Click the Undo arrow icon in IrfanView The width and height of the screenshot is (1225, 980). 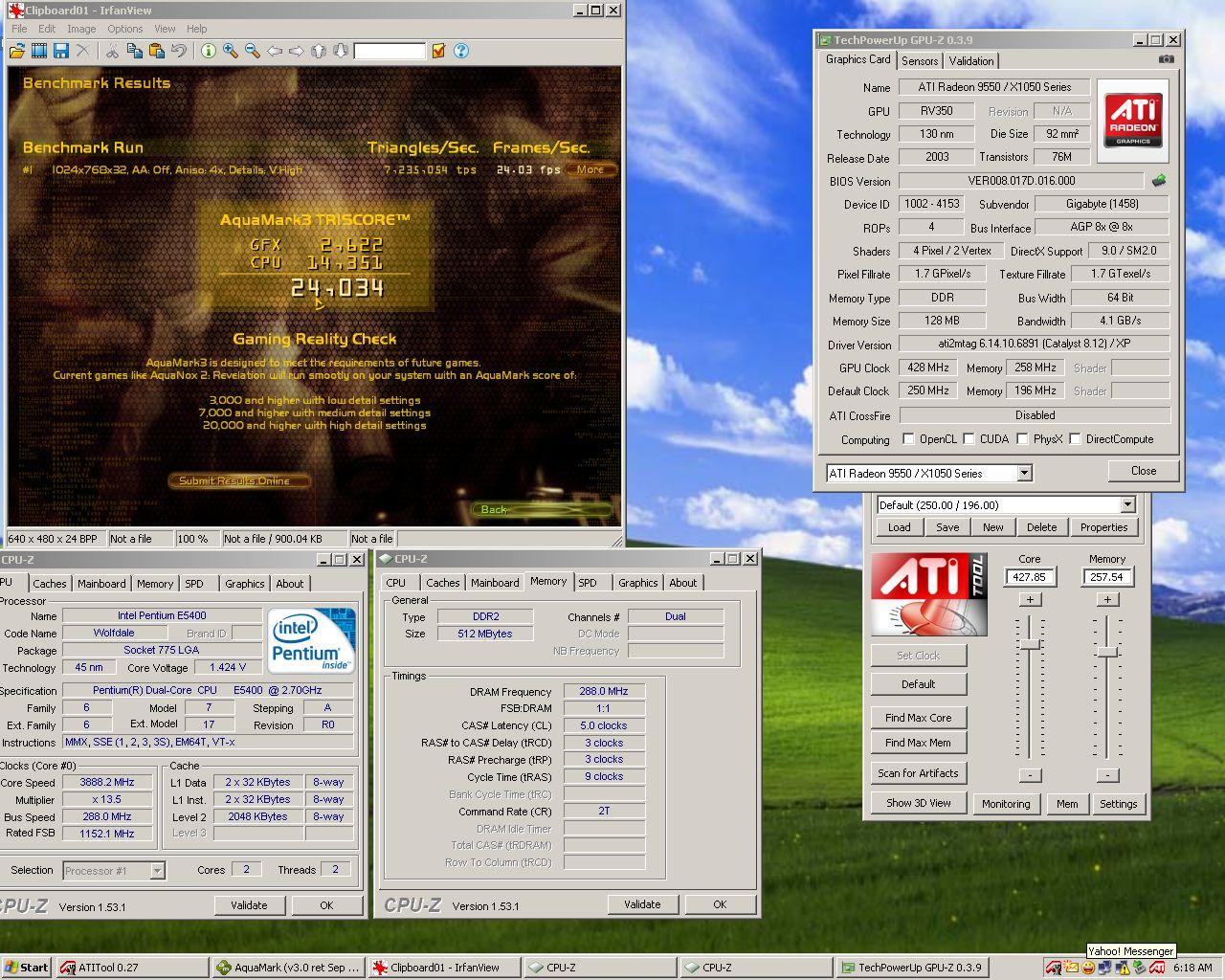tap(178, 51)
